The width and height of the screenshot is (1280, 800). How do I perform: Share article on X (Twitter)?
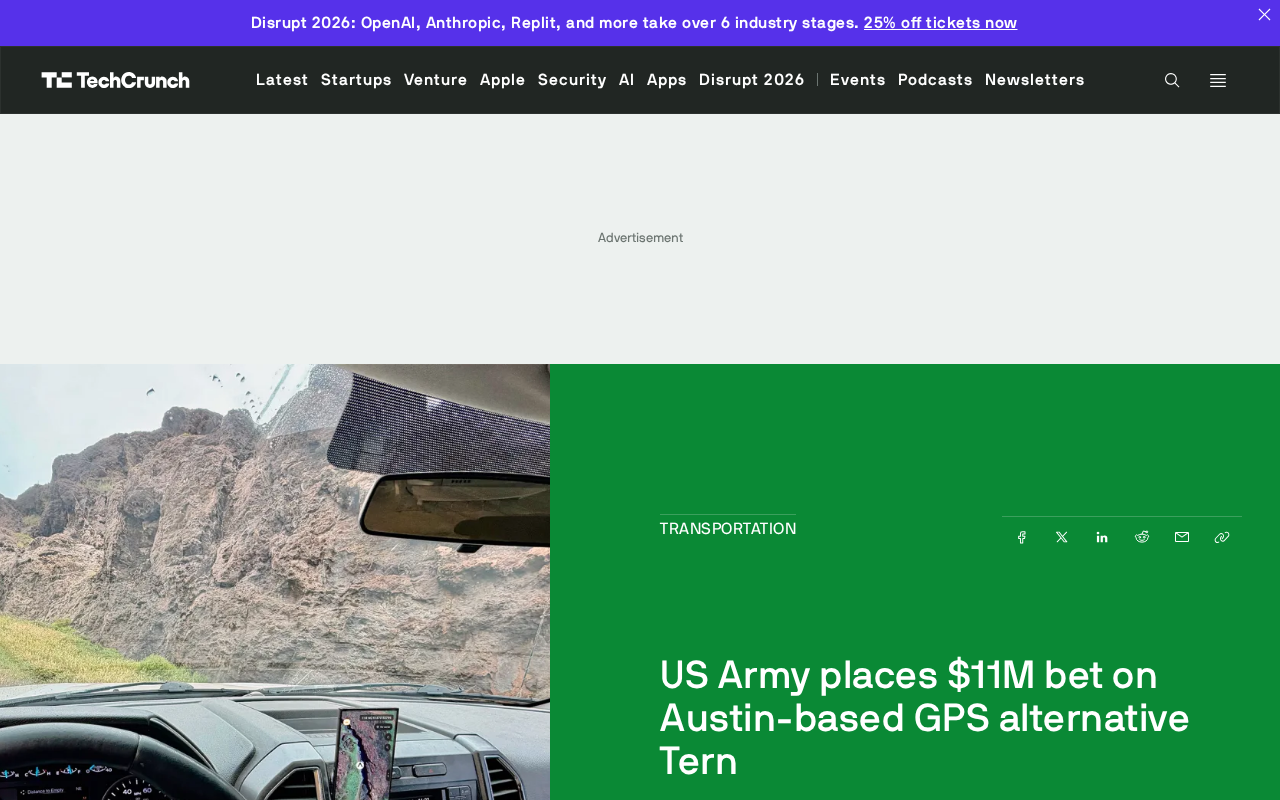[x=1062, y=537]
